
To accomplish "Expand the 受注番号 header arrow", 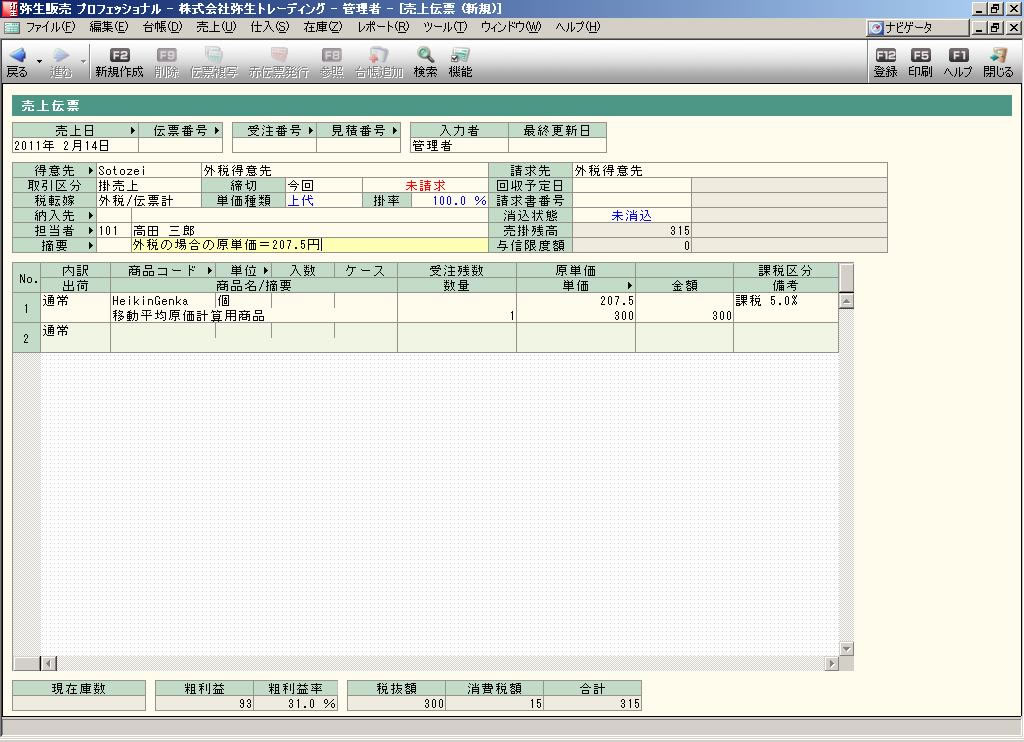I will click(311, 131).
